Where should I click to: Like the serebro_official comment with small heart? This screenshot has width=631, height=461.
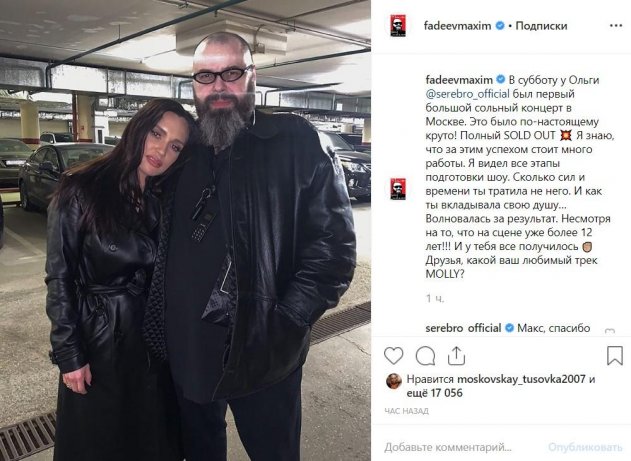click(x=610, y=331)
